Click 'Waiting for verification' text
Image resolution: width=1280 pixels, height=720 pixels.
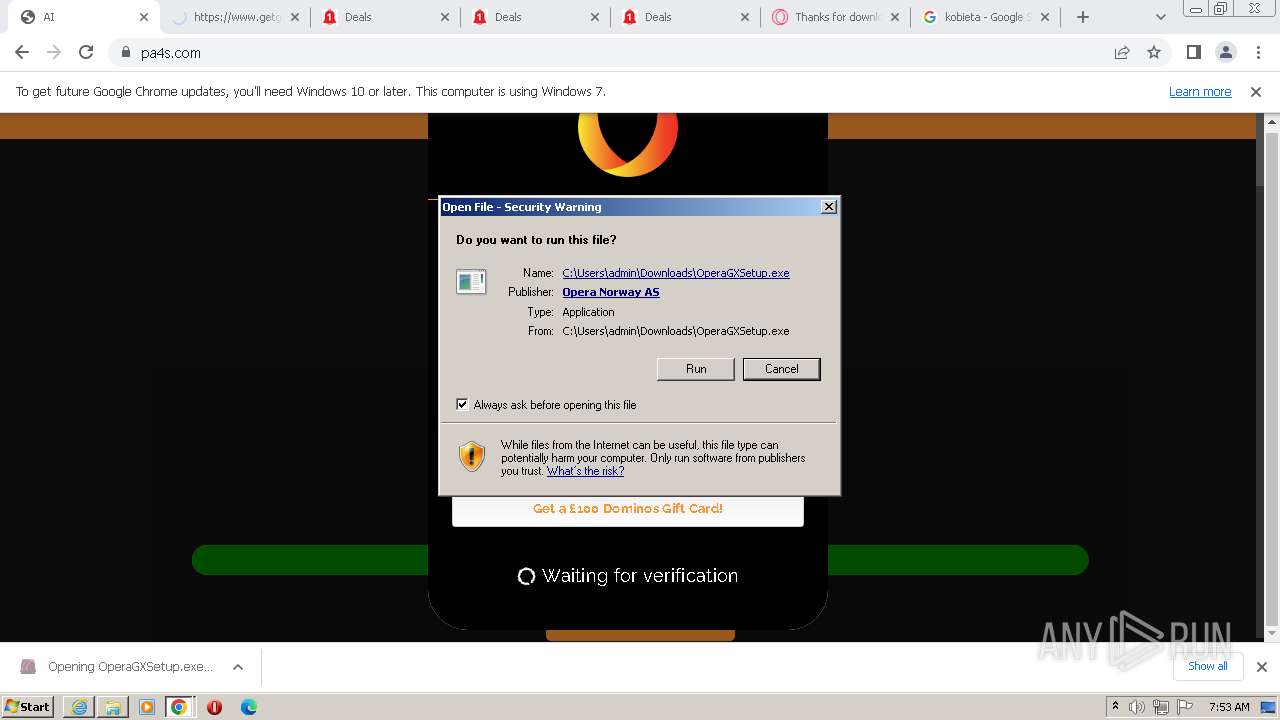pyautogui.click(x=640, y=576)
